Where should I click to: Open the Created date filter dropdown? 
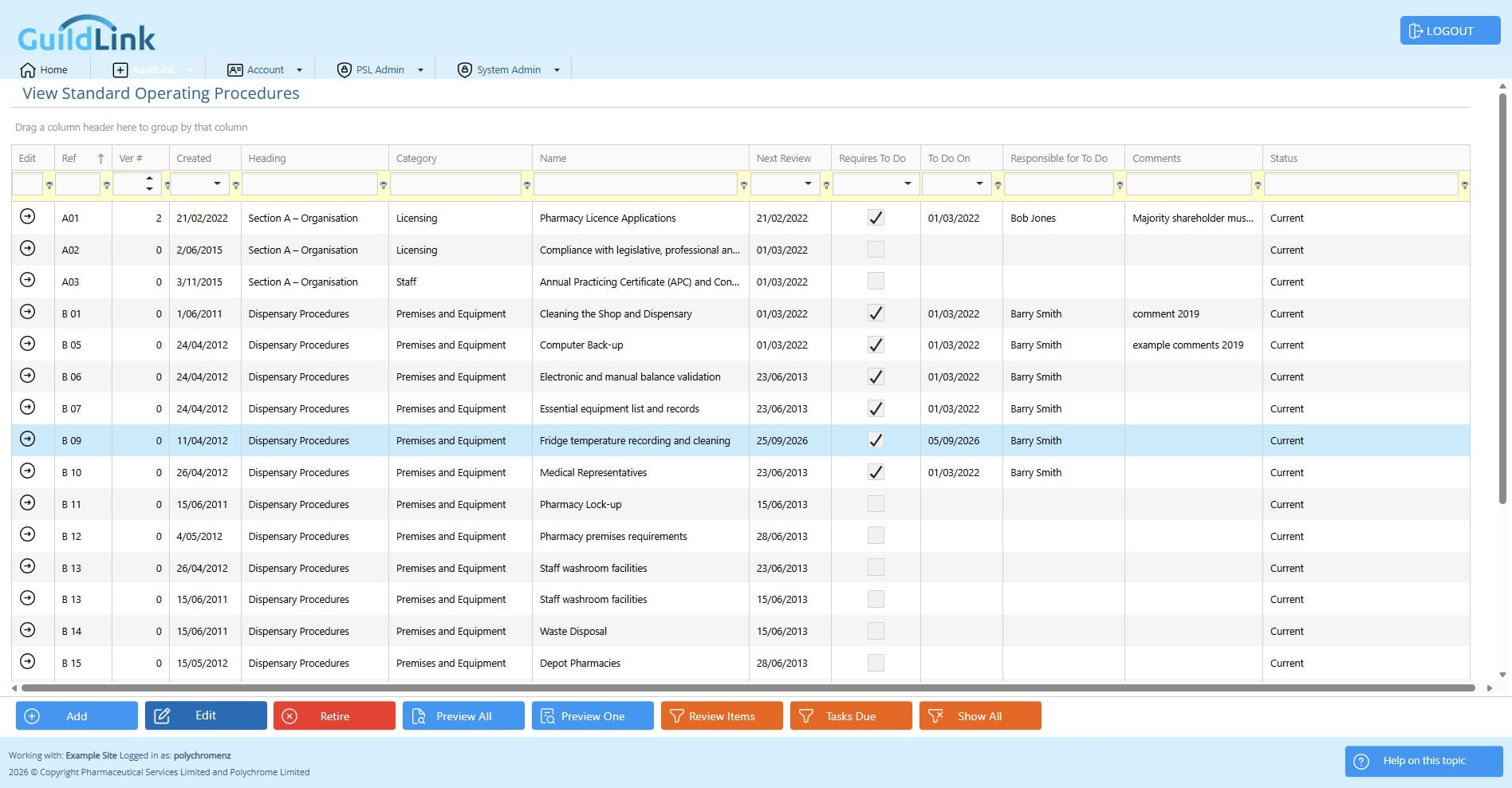click(217, 183)
